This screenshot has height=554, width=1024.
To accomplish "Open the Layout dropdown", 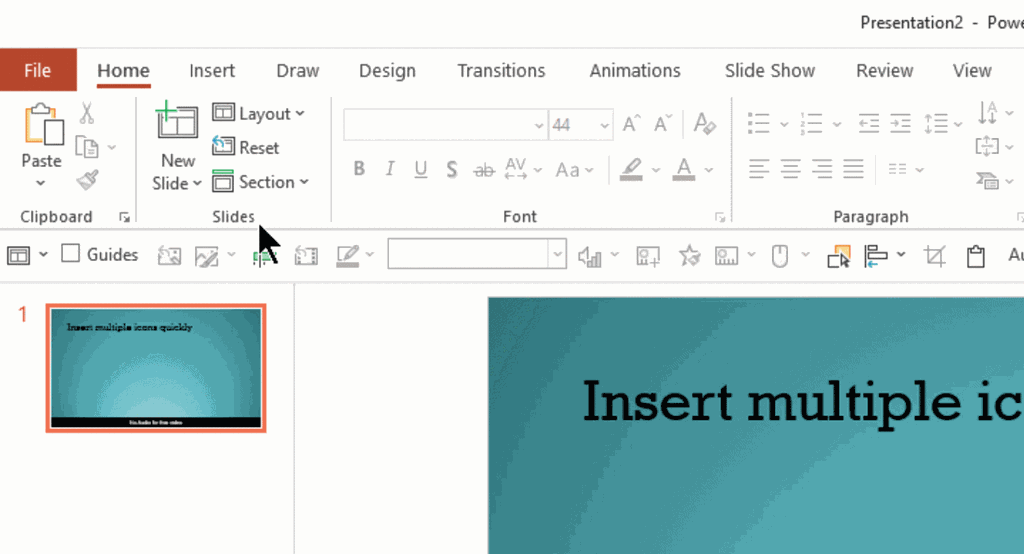I will coord(259,114).
